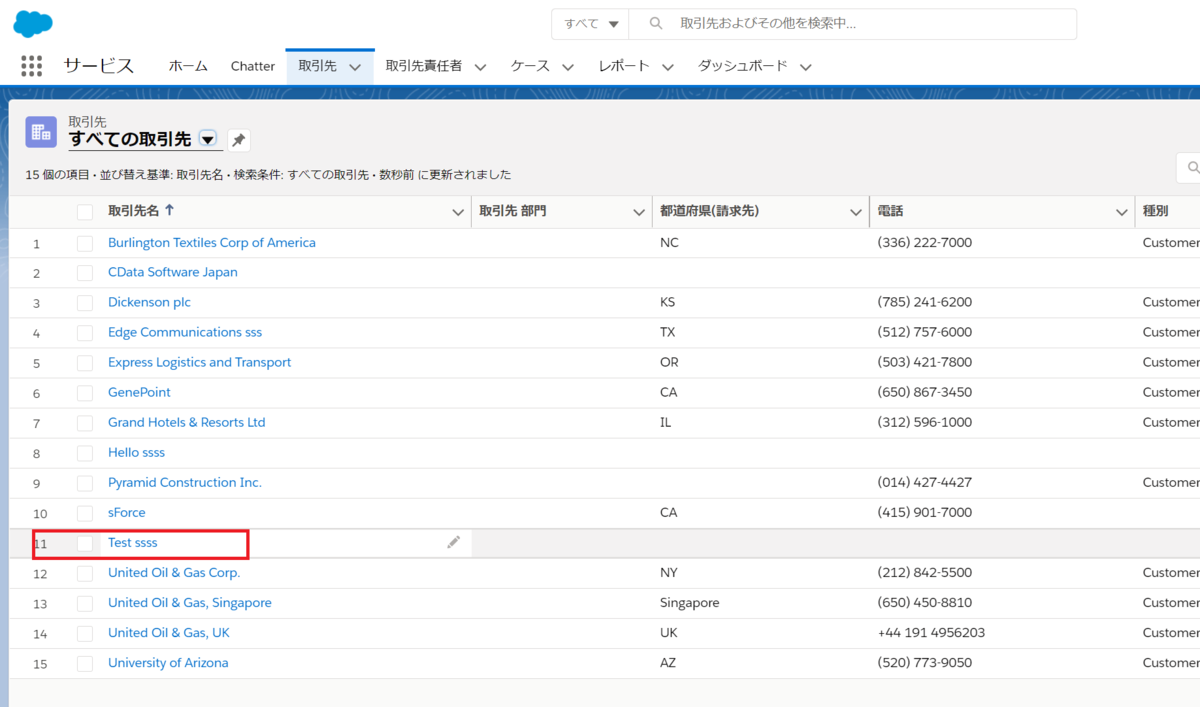Open the Test ssss account link
1200x707 pixels.
point(133,543)
